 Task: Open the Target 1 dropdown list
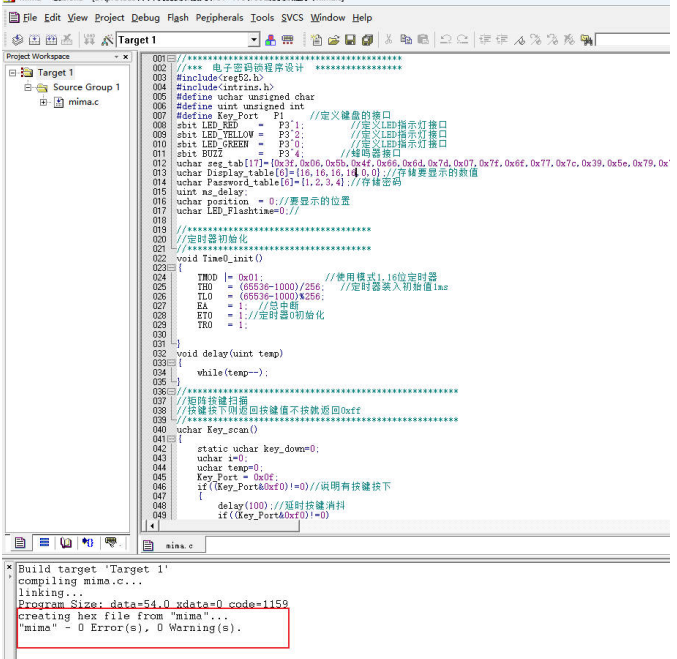coord(254,40)
